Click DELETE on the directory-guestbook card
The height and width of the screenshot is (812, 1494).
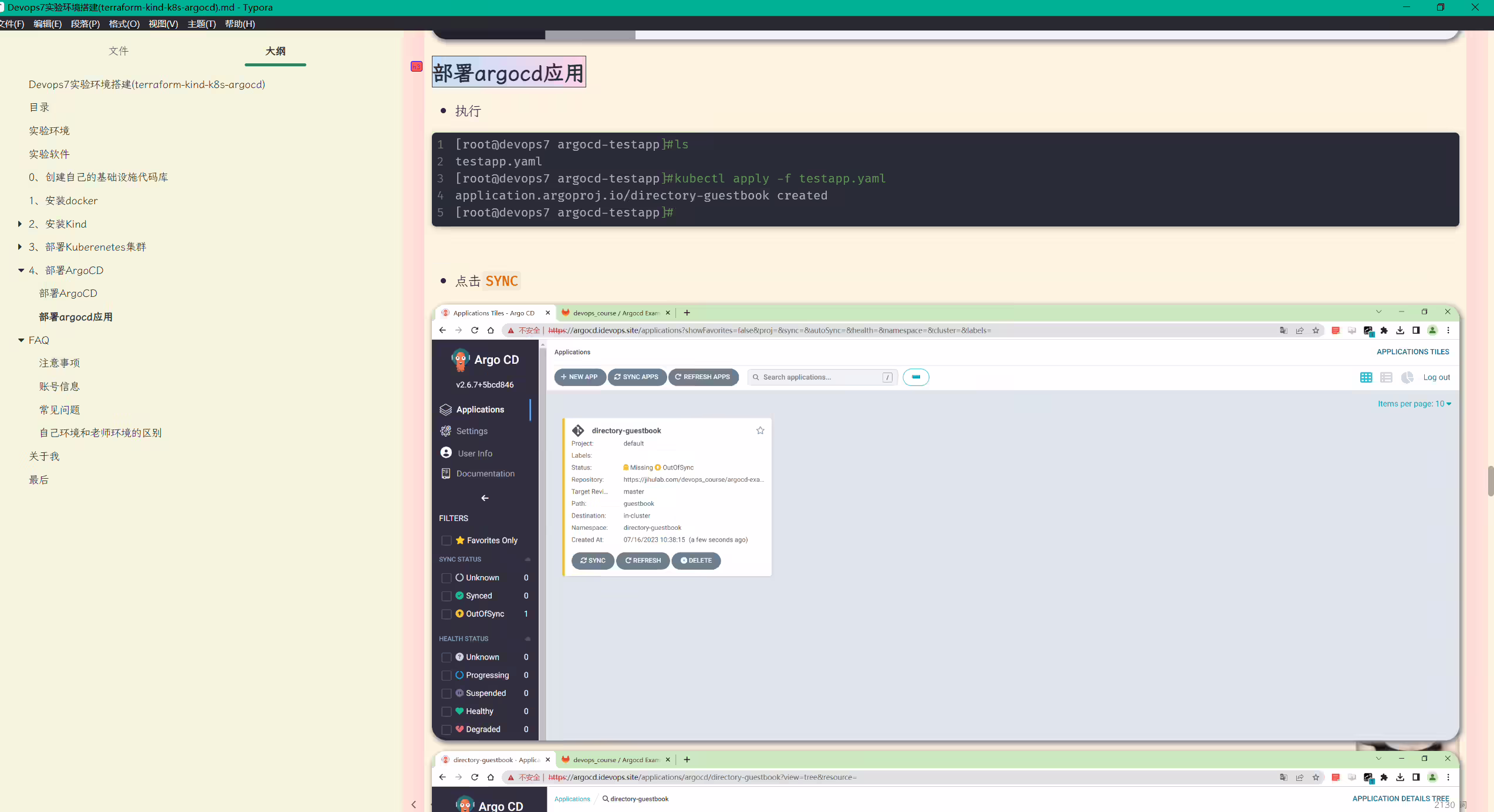[696, 561]
